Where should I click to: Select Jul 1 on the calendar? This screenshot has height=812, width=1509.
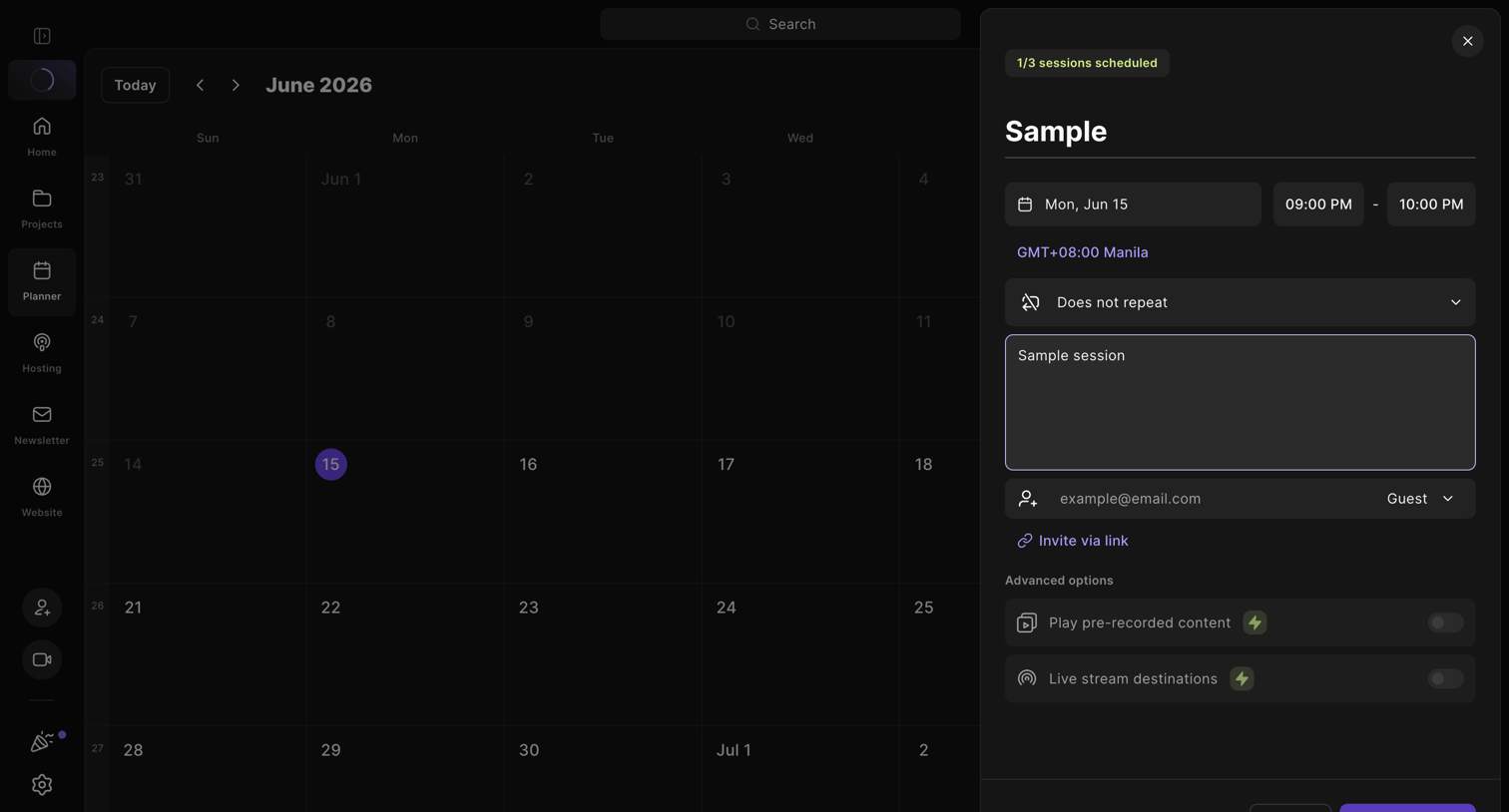click(x=734, y=750)
